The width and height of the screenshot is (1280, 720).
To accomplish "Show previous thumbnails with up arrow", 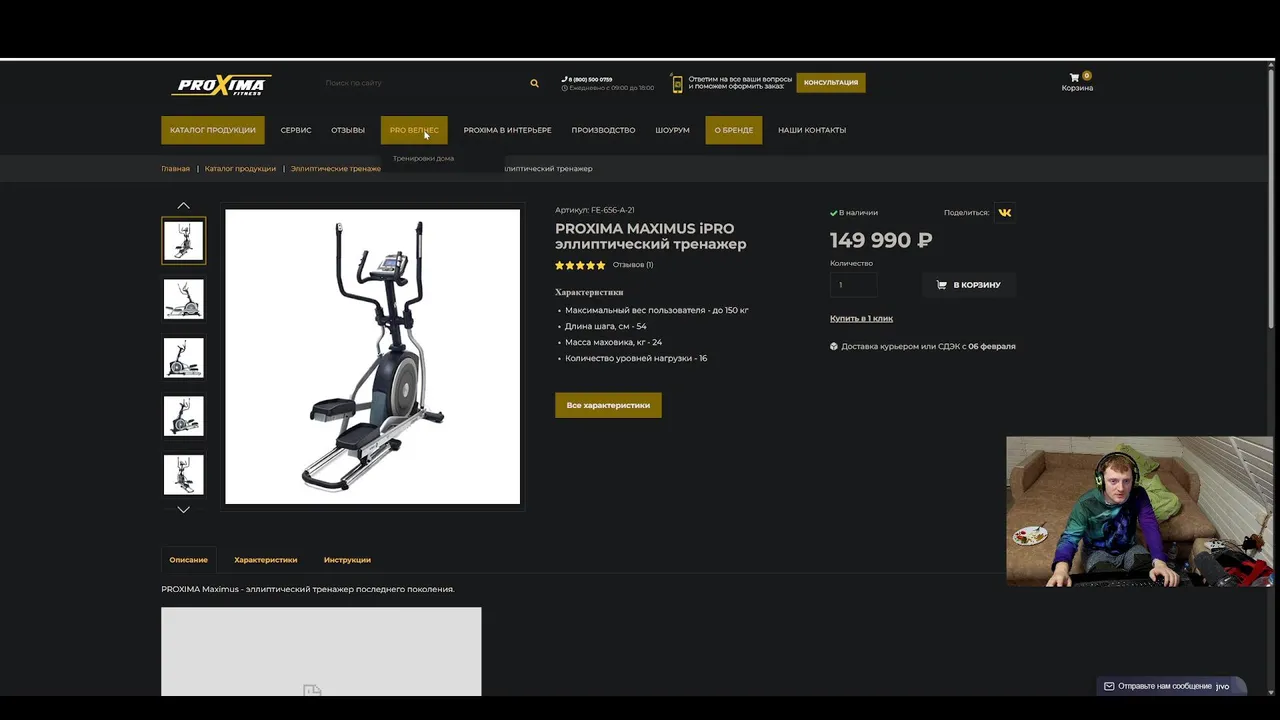I will coord(183,205).
